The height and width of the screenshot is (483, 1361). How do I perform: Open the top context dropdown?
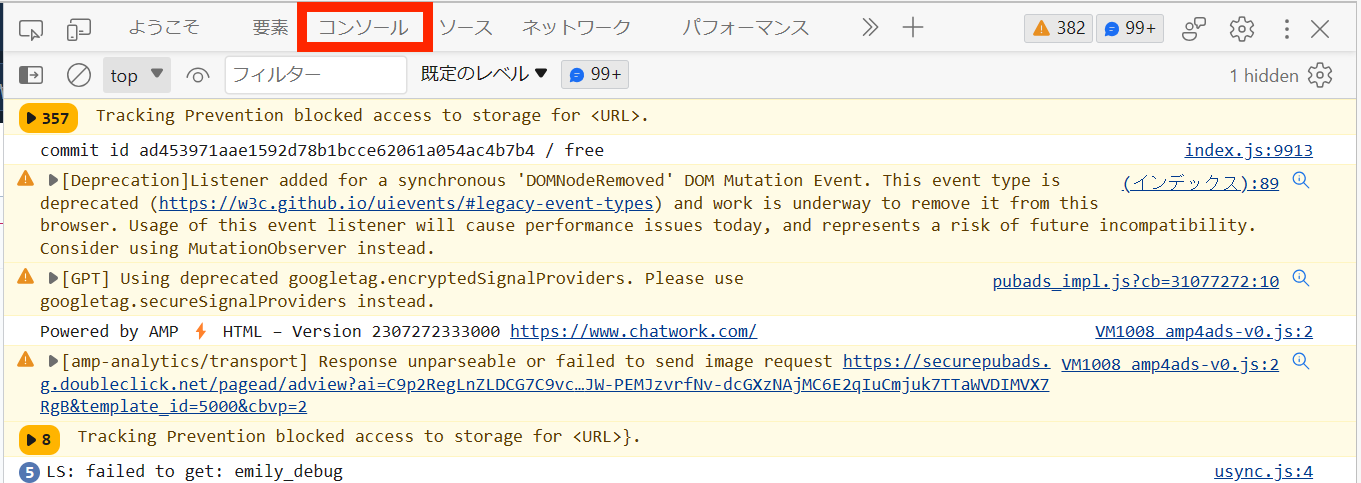[137, 75]
